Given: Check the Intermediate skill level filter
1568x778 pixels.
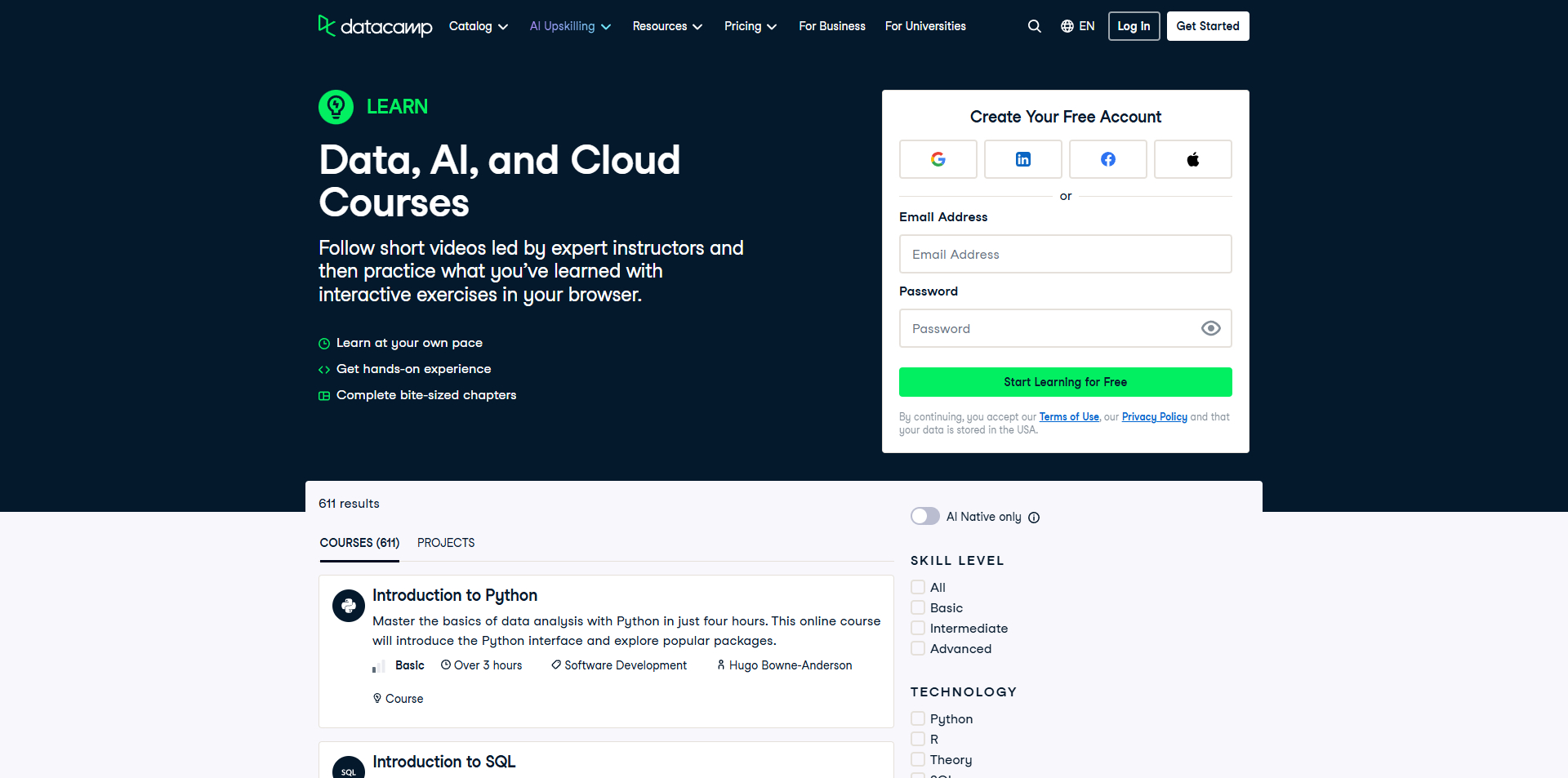Looking at the screenshot, I should (918, 628).
